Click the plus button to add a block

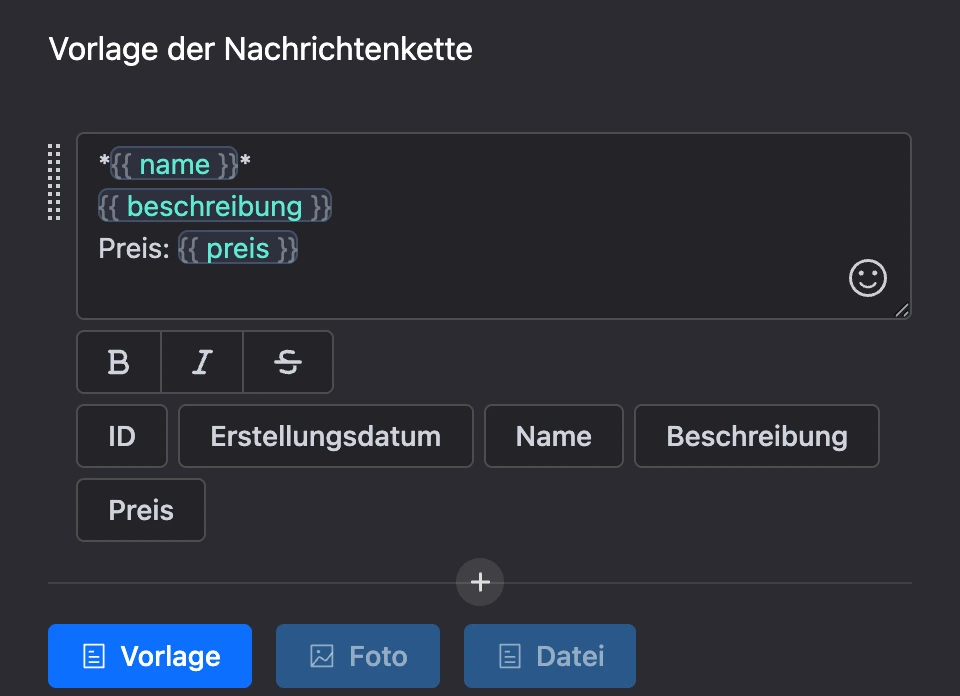[480, 582]
